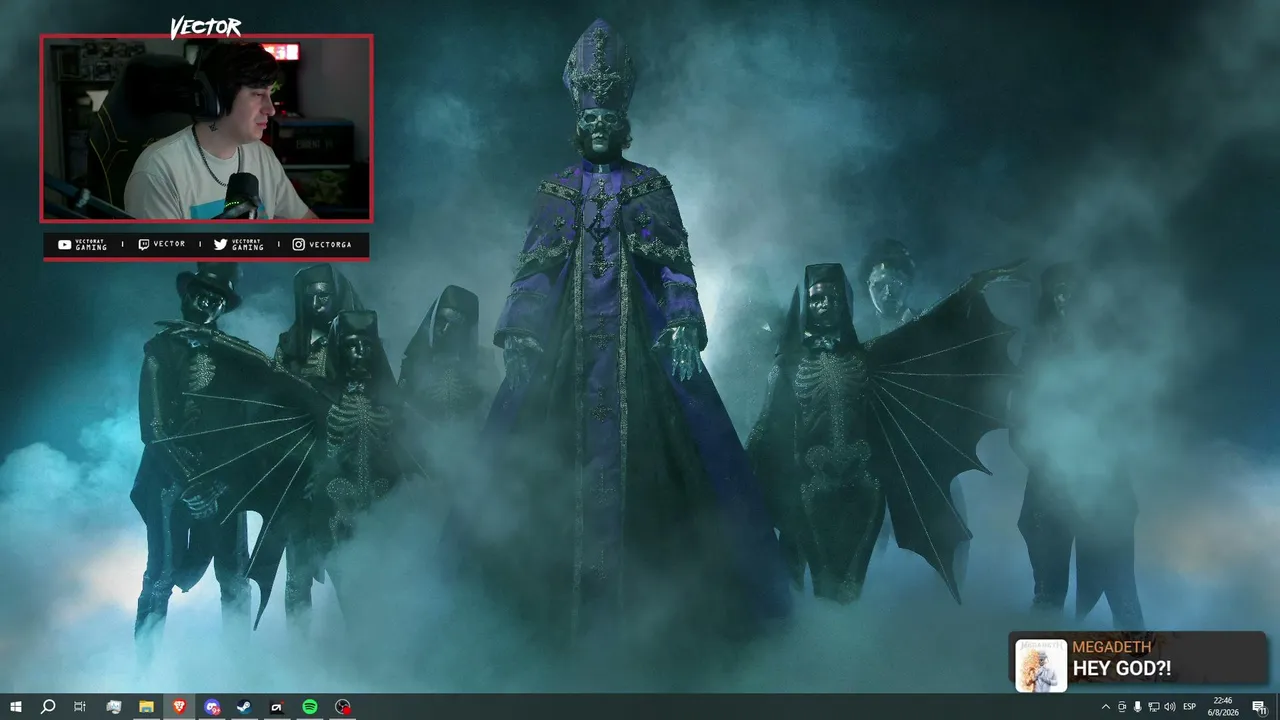
Task: Open Discord with the 9+ badge
Action: tap(212, 707)
